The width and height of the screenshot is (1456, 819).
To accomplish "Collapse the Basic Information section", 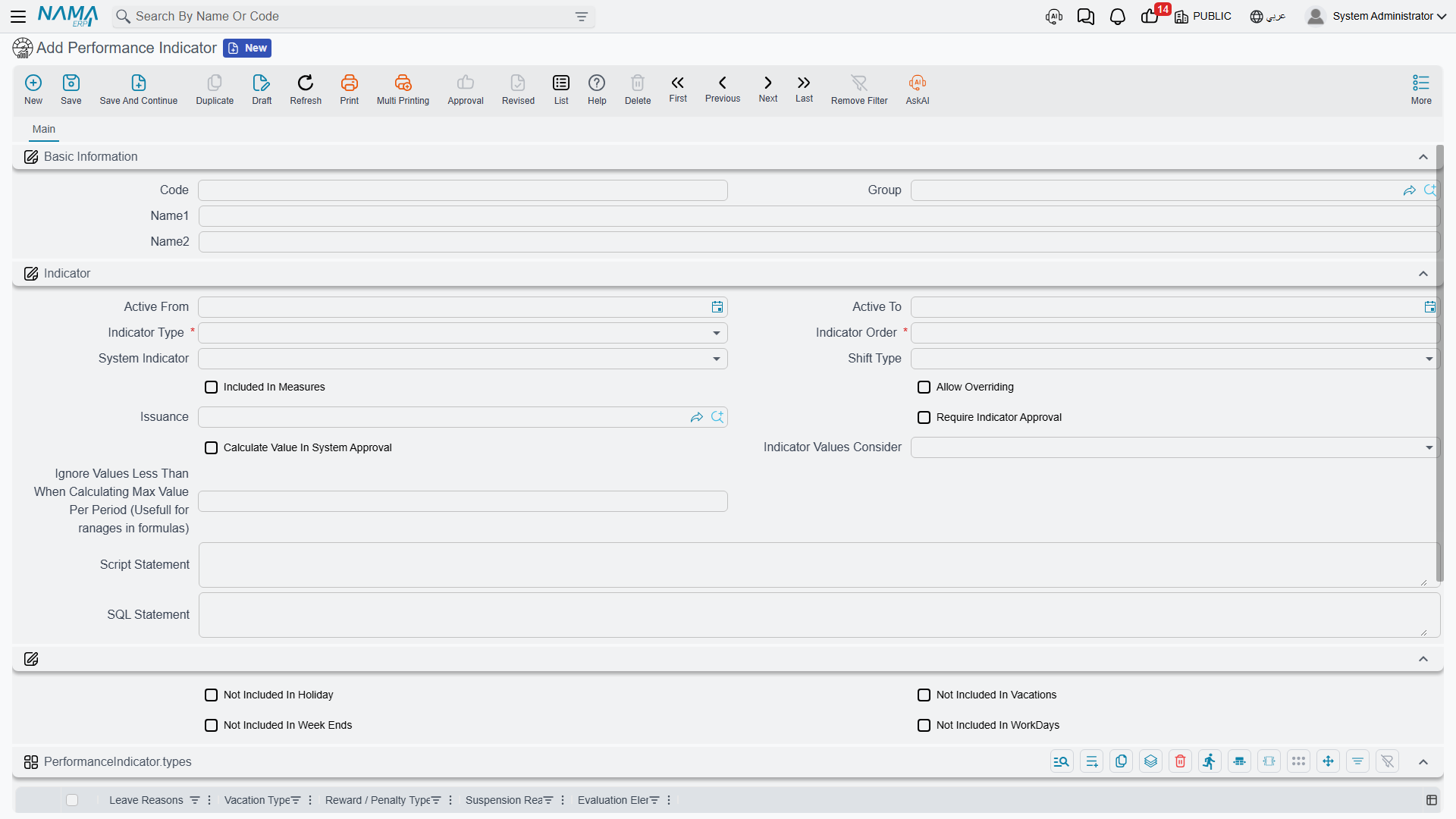I will tap(1423, 157).
